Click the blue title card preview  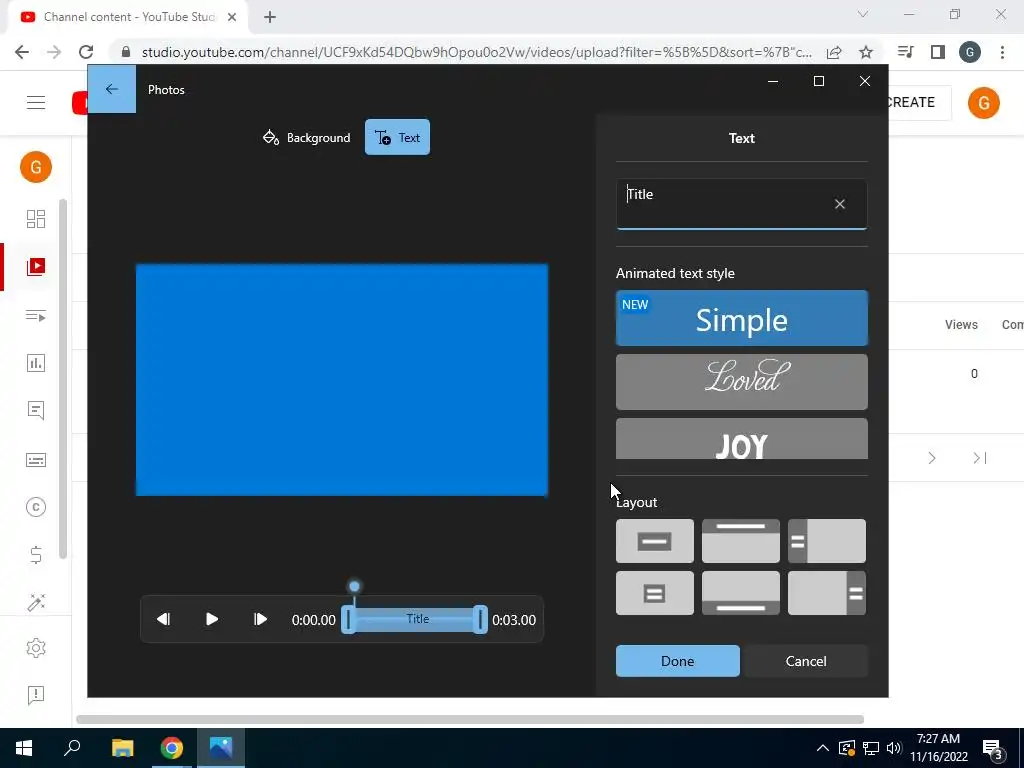[342, 380]
